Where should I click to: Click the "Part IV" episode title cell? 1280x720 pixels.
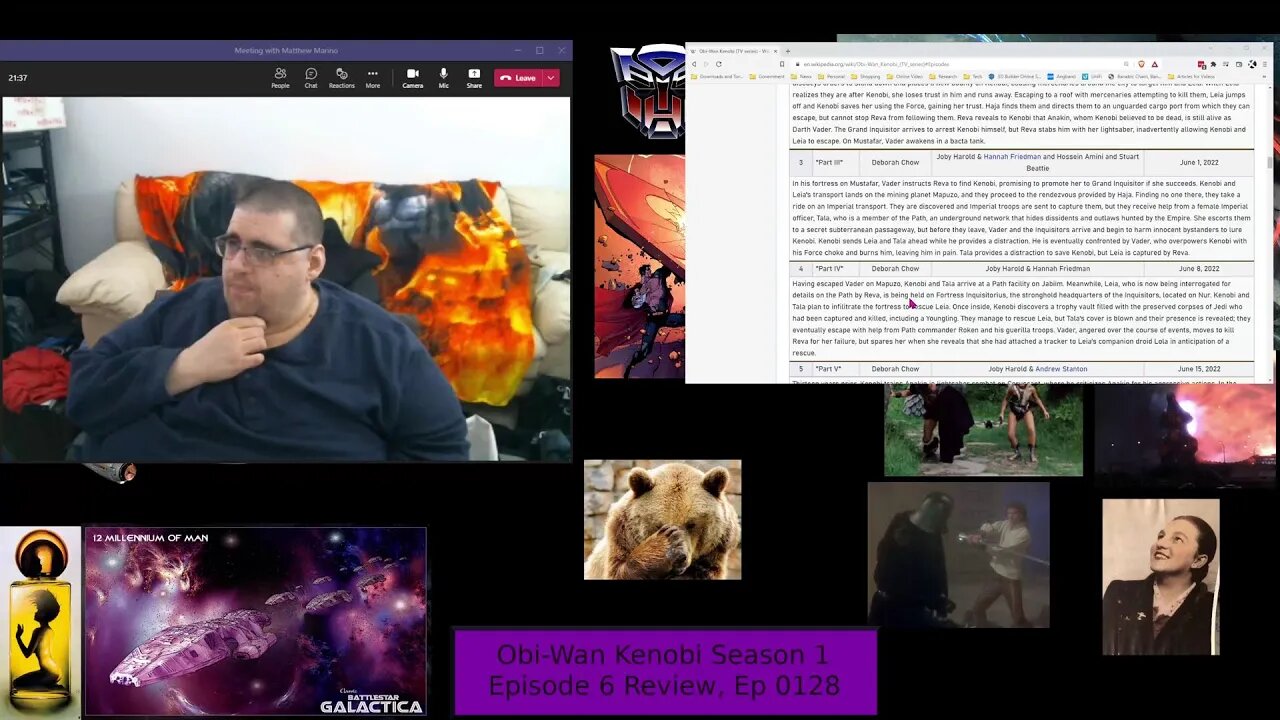point(829,269)
